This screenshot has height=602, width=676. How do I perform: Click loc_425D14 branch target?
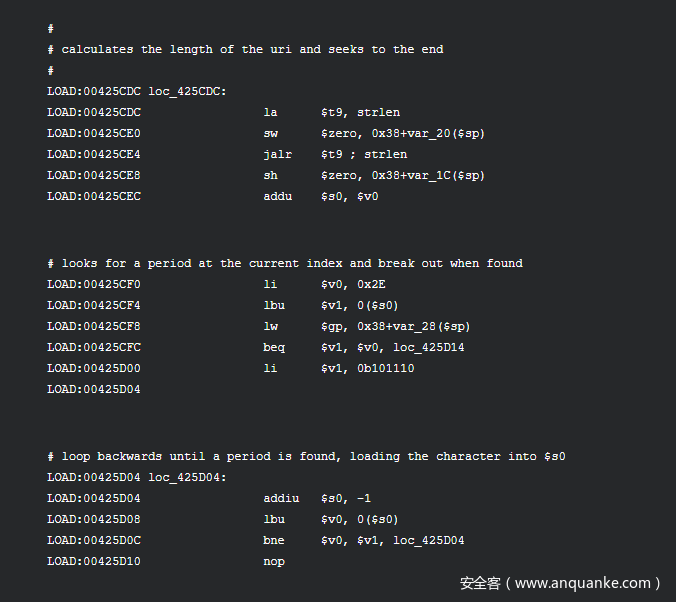coord(429,348)
